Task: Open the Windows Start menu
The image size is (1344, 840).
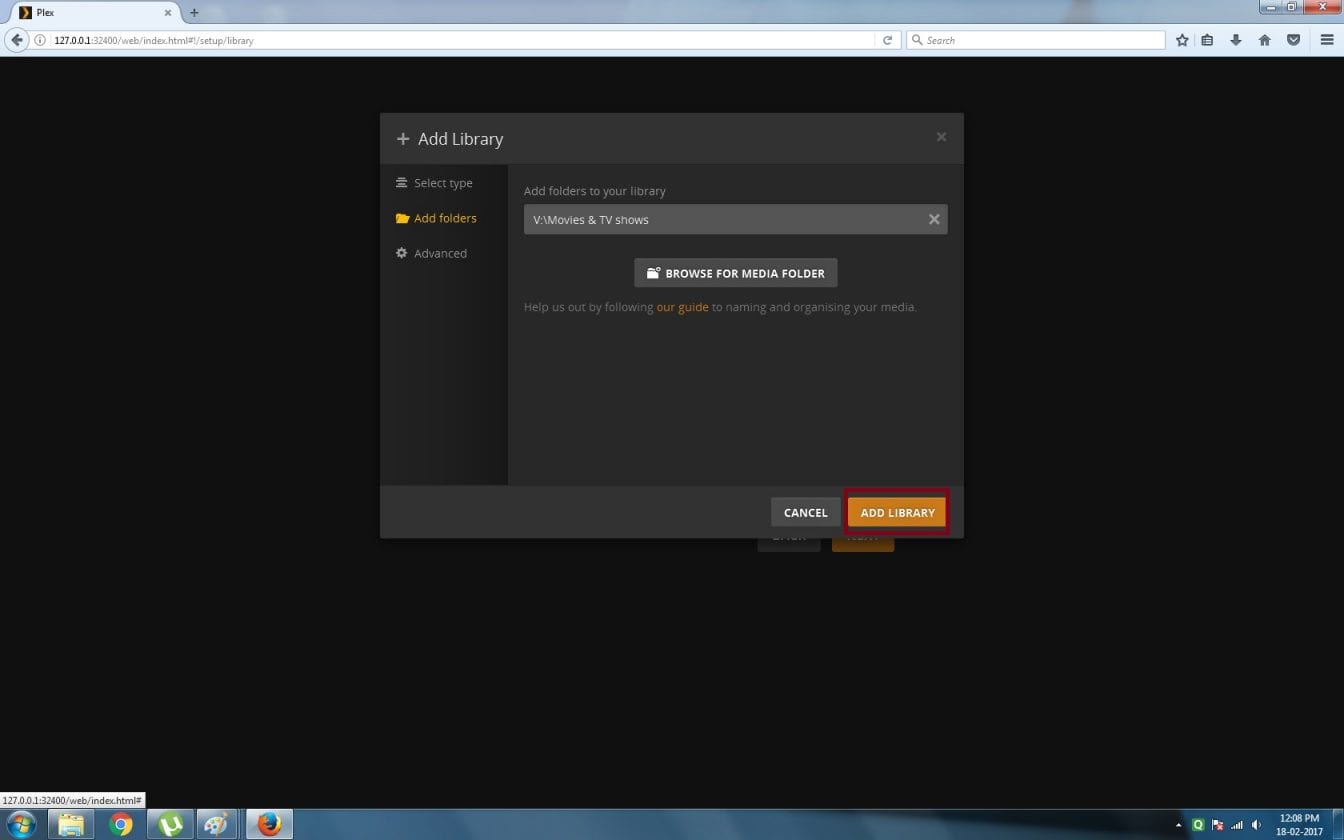Action: 20,823
